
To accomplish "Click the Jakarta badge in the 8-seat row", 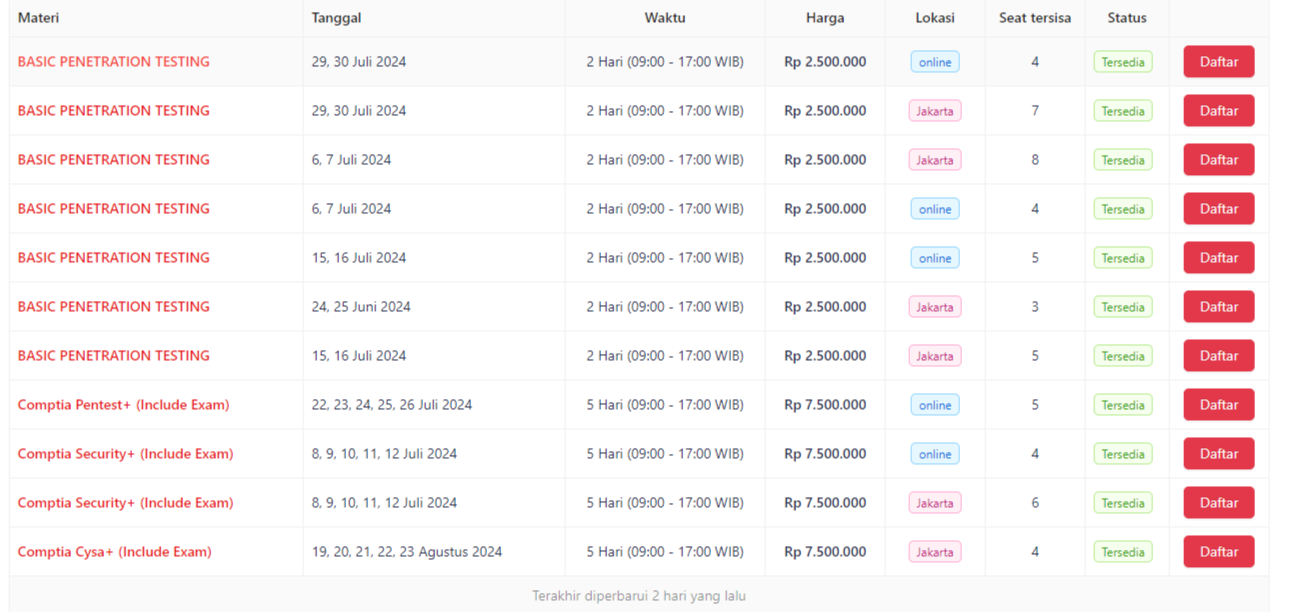I will tap(935, 160).
